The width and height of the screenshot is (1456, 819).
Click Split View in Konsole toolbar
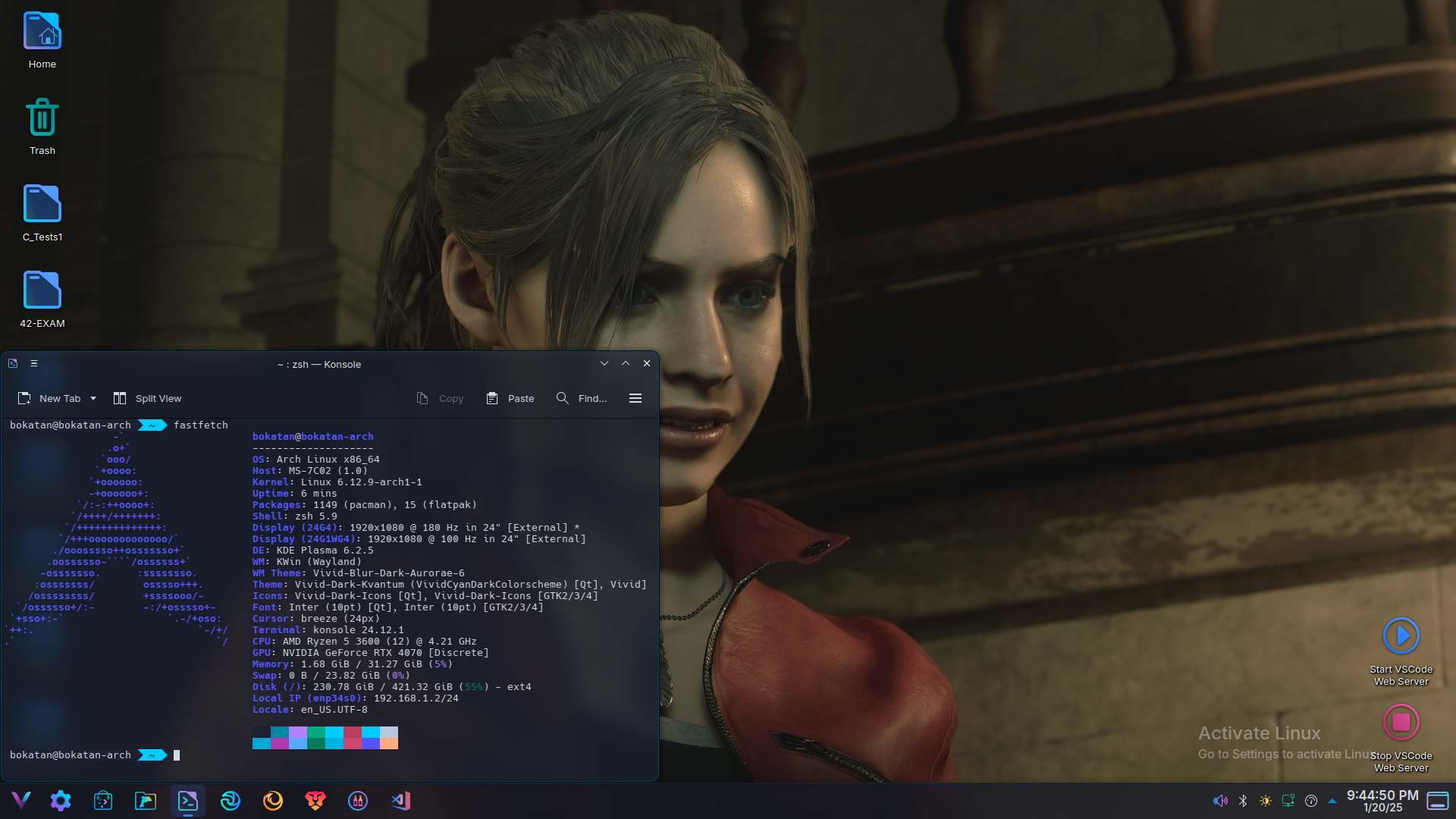point(148,398)
